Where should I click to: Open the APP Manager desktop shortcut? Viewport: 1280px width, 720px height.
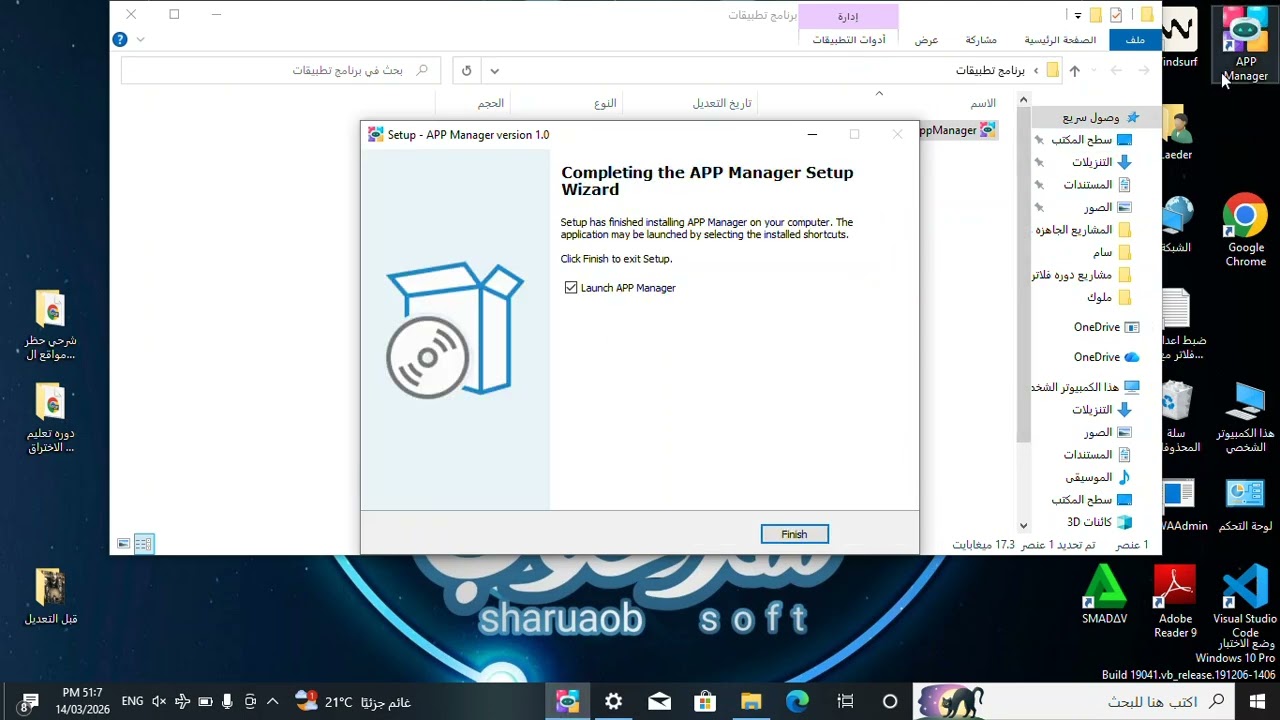[1245, 45]
